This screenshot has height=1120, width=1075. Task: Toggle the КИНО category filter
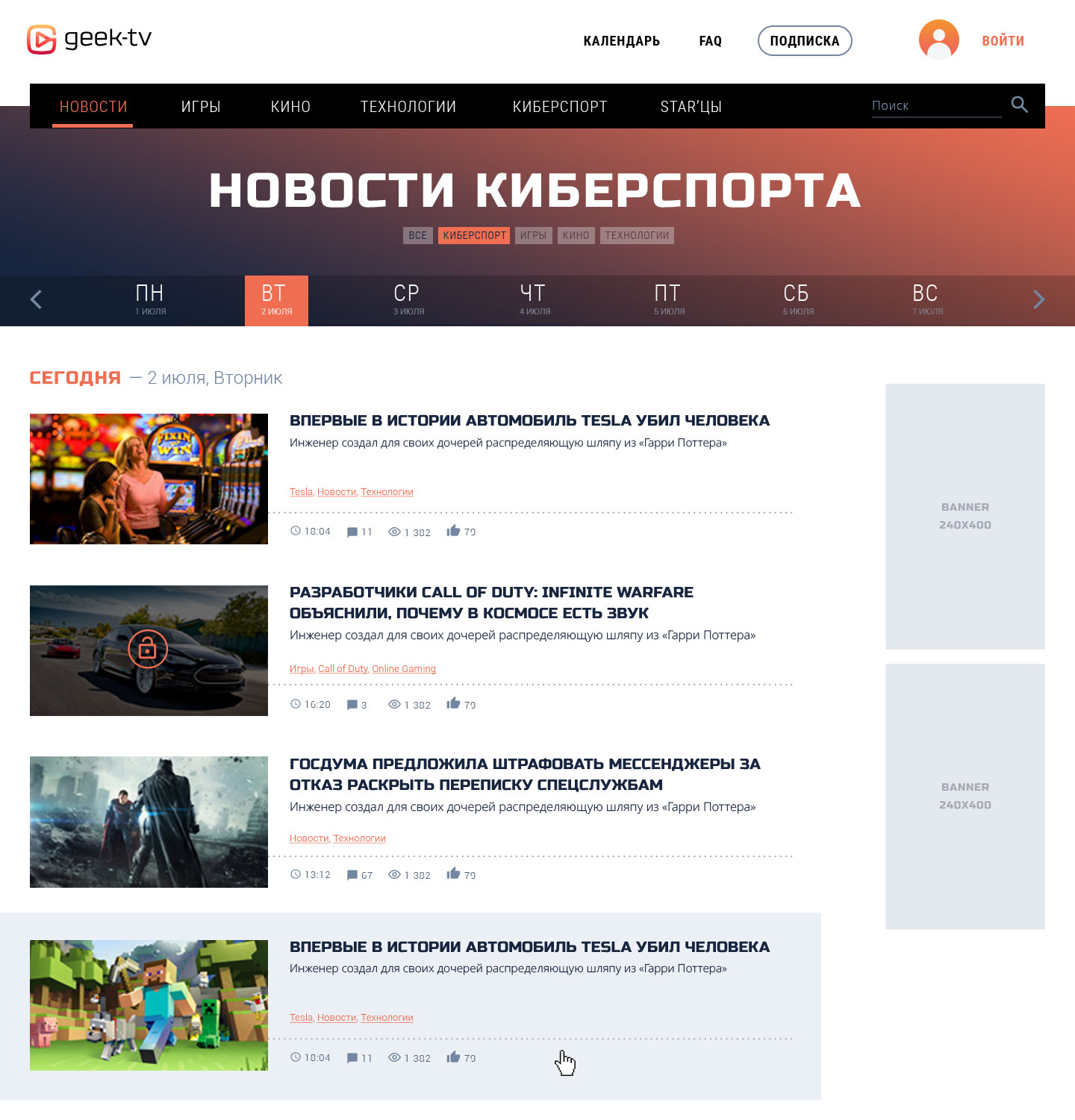[x=576, y=235]
